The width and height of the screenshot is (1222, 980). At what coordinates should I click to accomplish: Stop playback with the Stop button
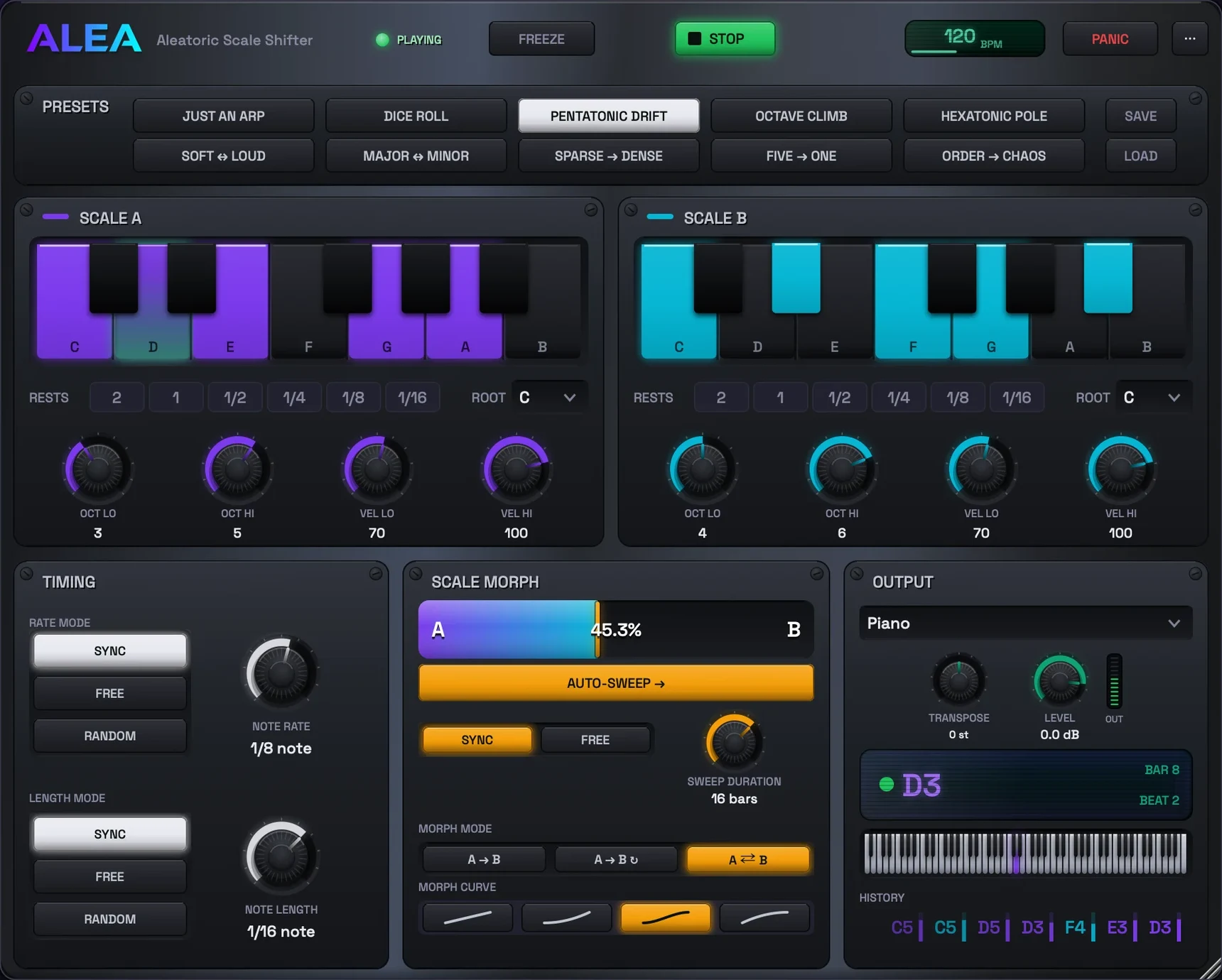(725, 39)
